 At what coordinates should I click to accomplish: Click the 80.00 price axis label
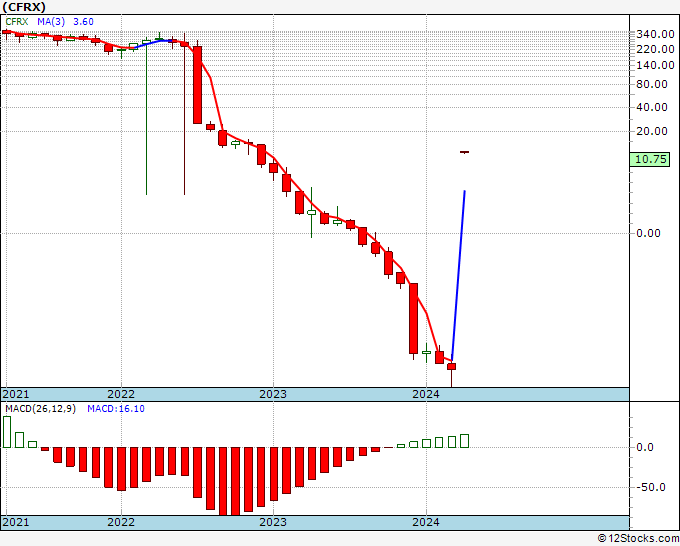(652, 84)
